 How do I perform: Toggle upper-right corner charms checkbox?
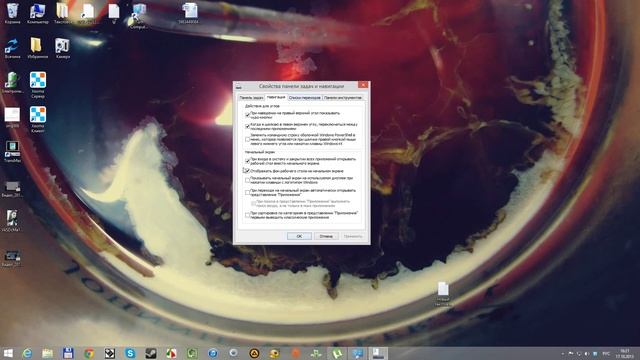[x=247, y=115]
